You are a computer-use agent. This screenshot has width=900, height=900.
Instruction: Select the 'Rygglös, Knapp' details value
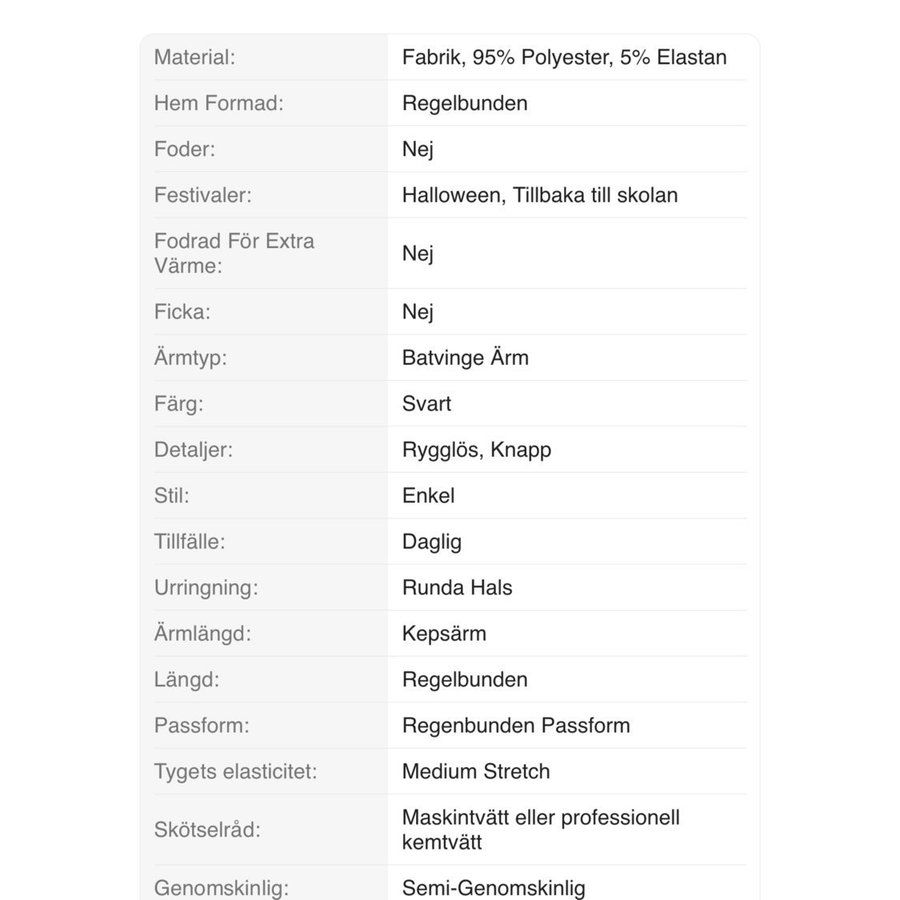point(477,450)
